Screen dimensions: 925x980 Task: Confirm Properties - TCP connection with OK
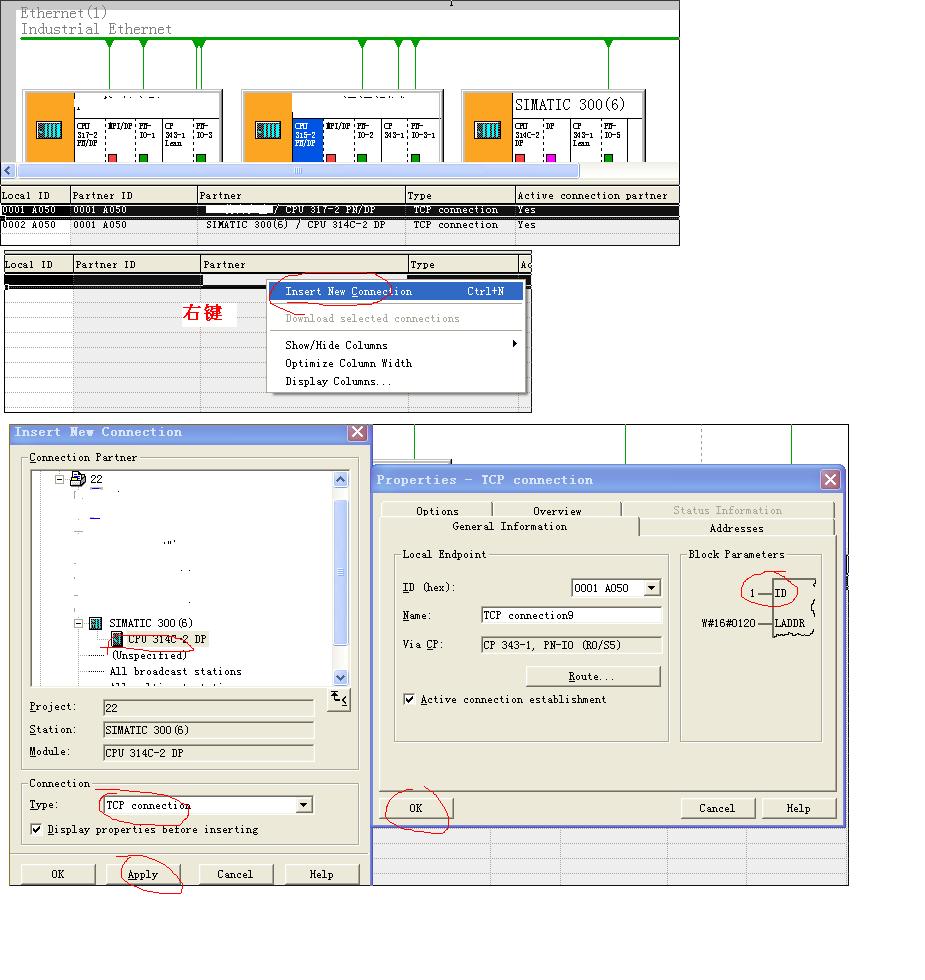coord(416,808)
